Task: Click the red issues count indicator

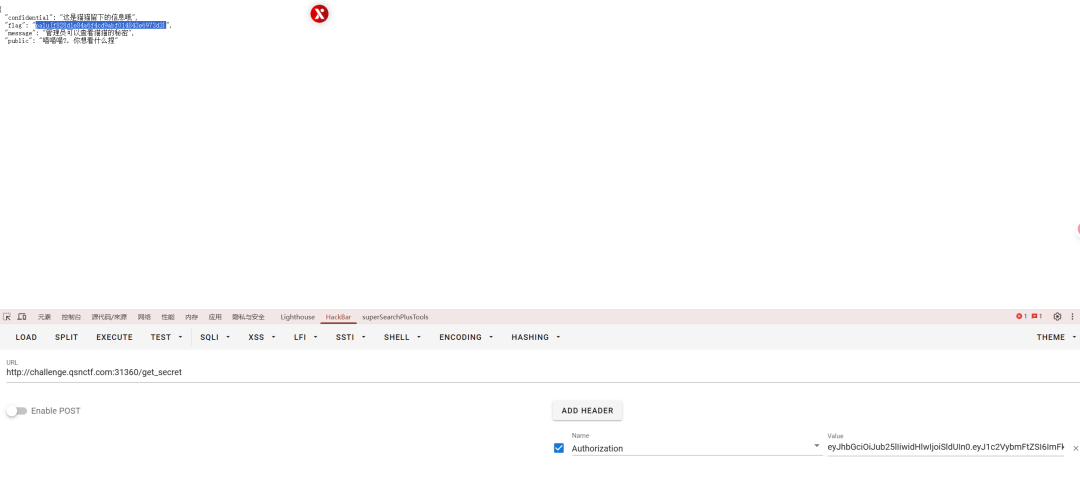Action: 1036,317
